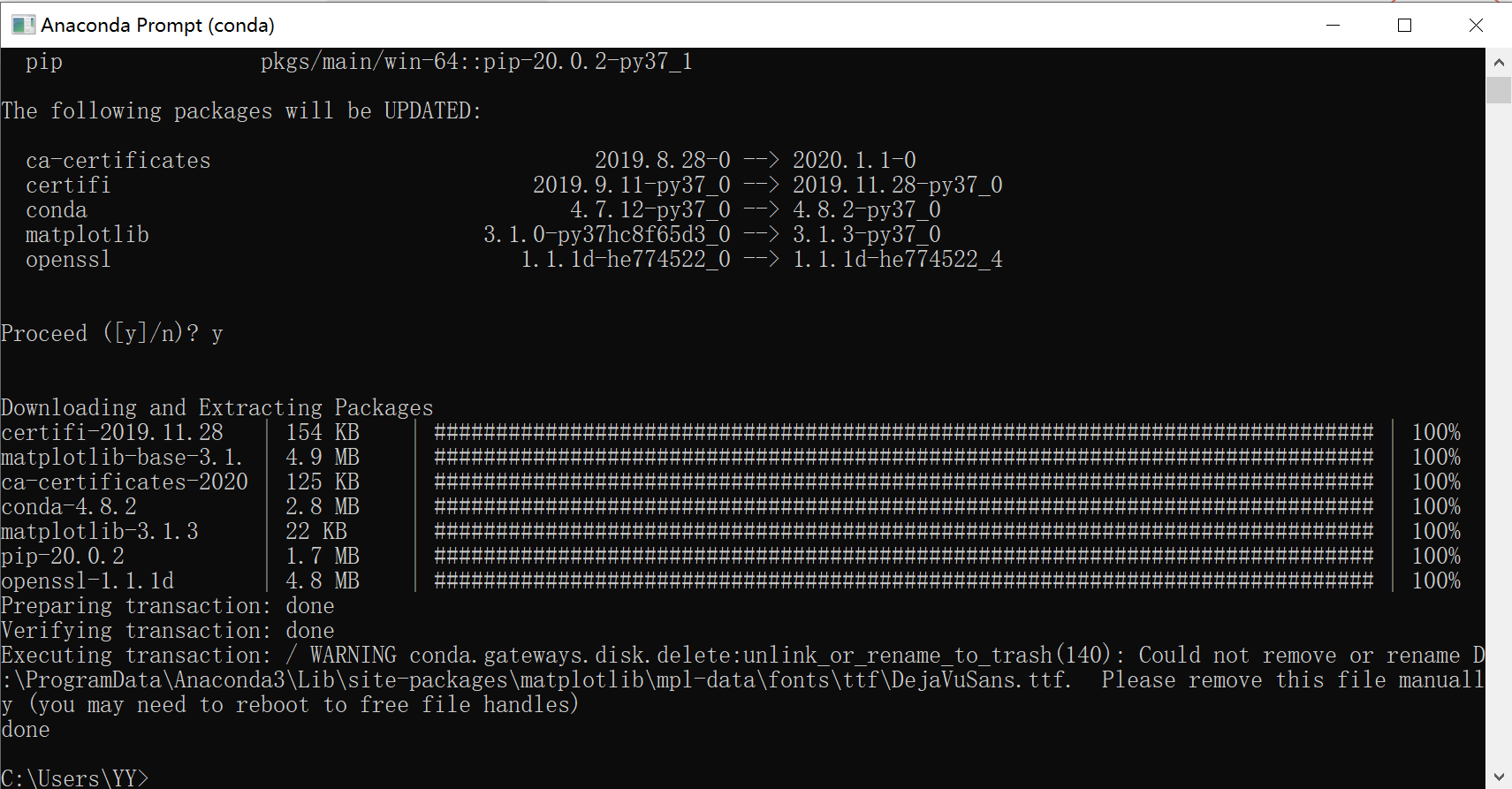Click the ca-certificates update row
Screen dimensions: 1512x789
point(471,161)
